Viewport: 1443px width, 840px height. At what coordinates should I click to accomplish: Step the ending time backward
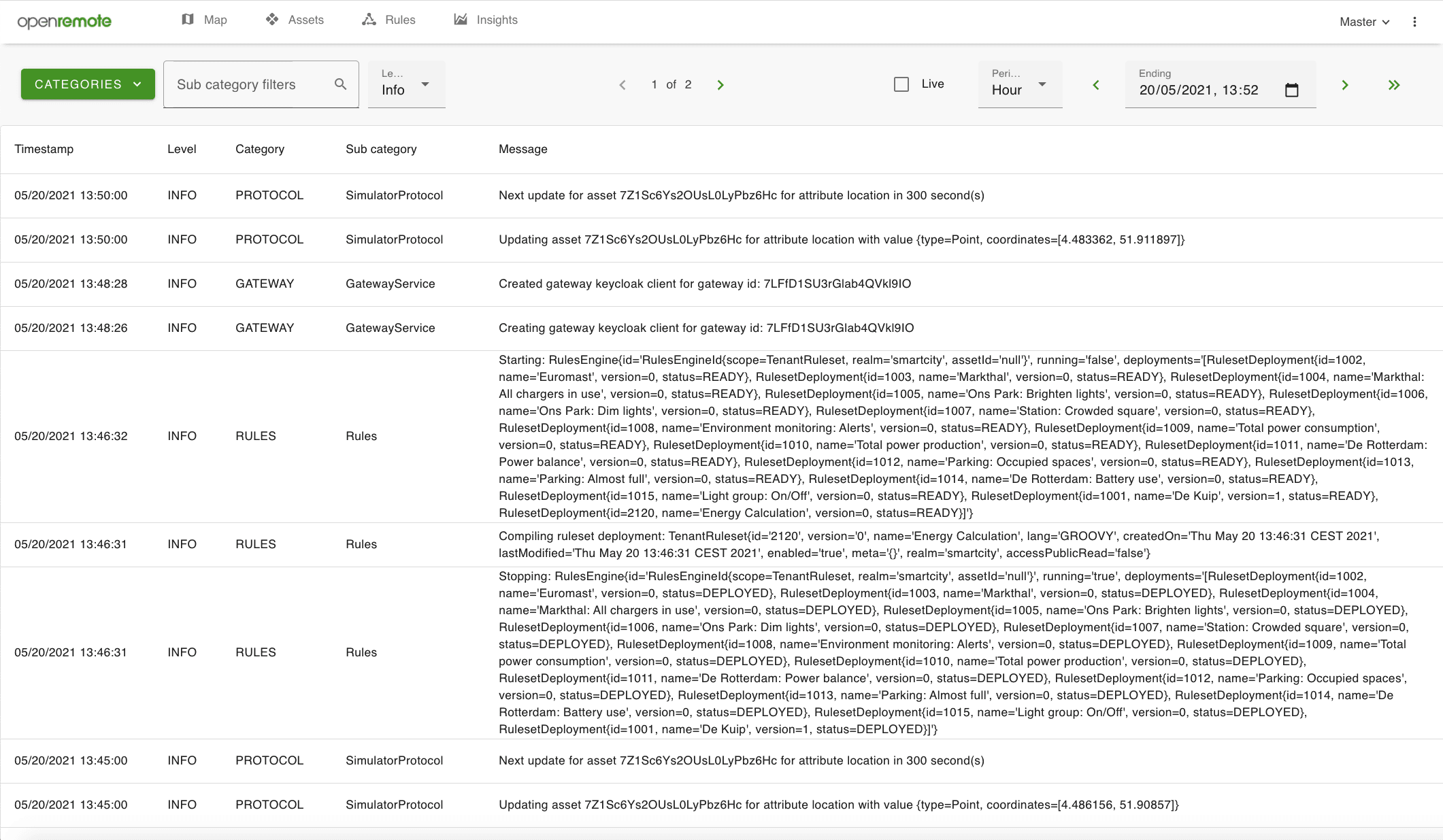pyautogui.click(x=1096, y=85)
